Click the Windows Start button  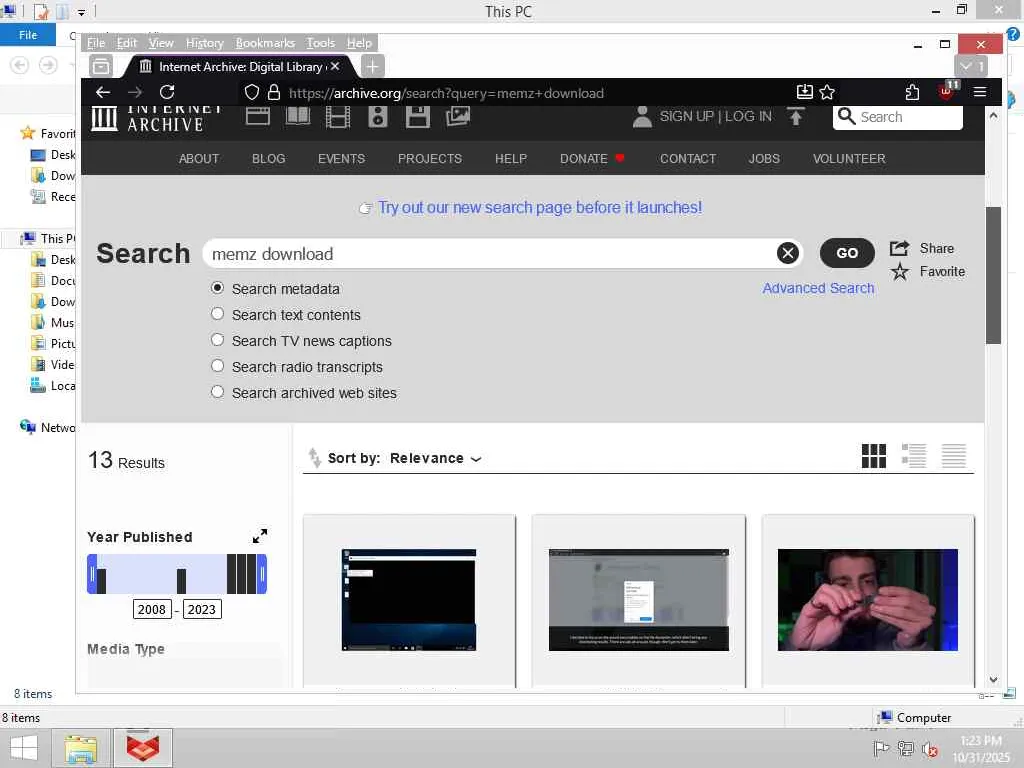point(24,748)
